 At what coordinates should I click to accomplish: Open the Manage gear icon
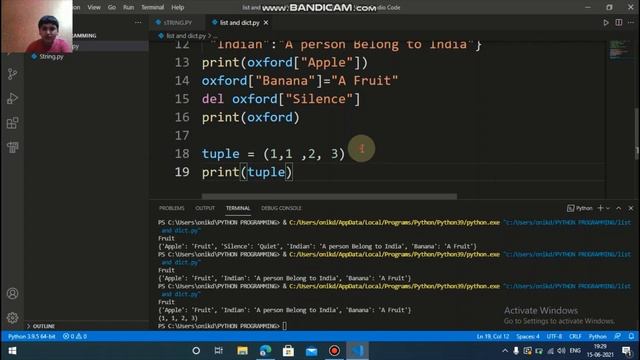coord(12,318)
